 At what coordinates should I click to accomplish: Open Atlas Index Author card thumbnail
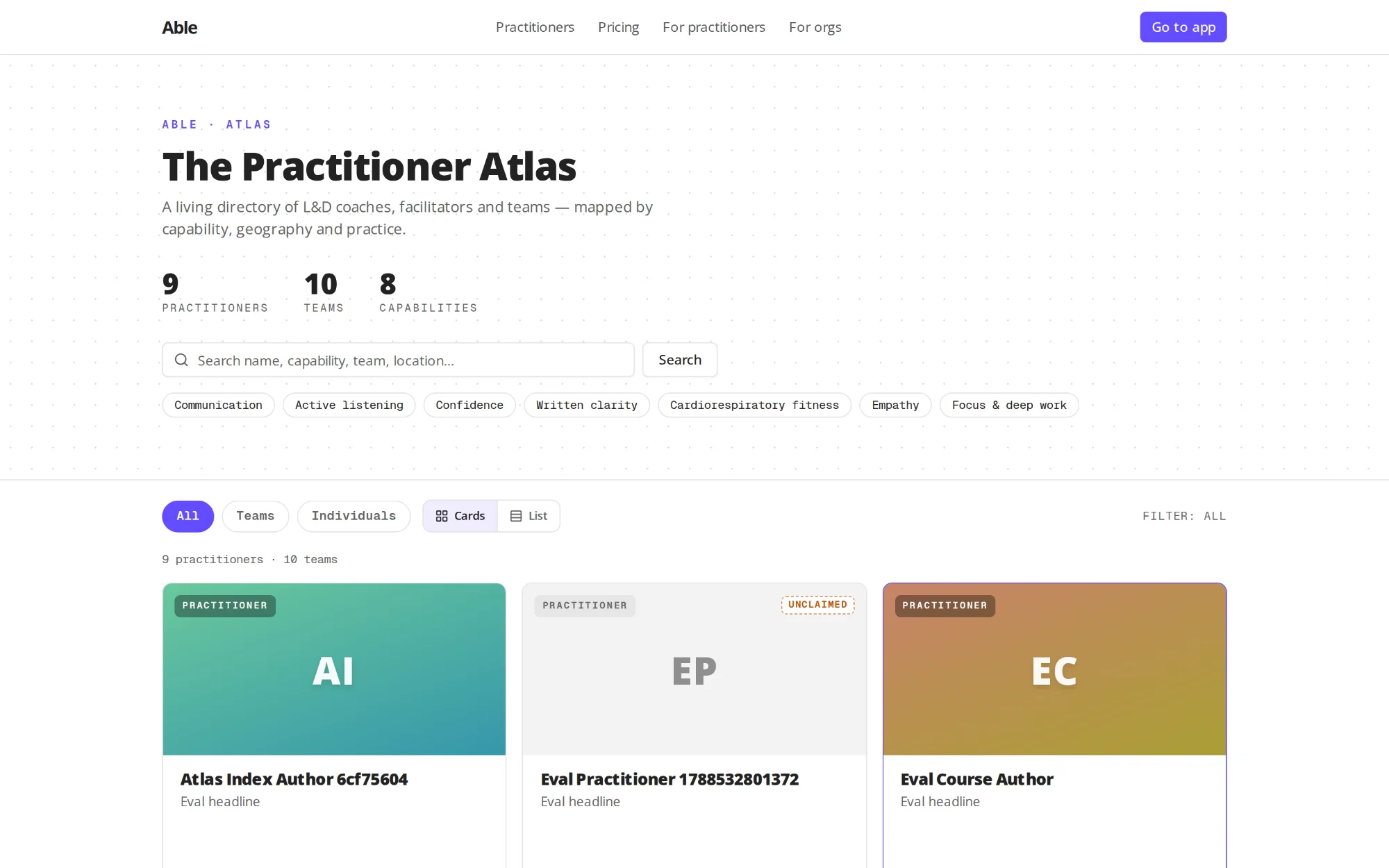pyautogui.click(x=334, y=669)
